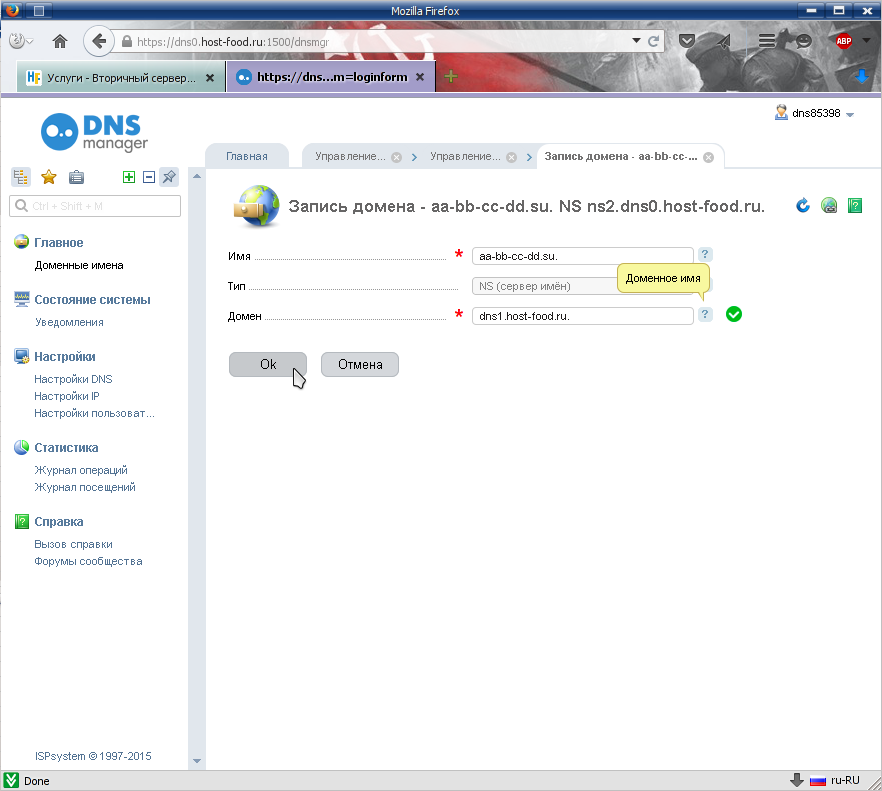
Task: Open the Firefox hamburger menu
Action: pos(766,41)
